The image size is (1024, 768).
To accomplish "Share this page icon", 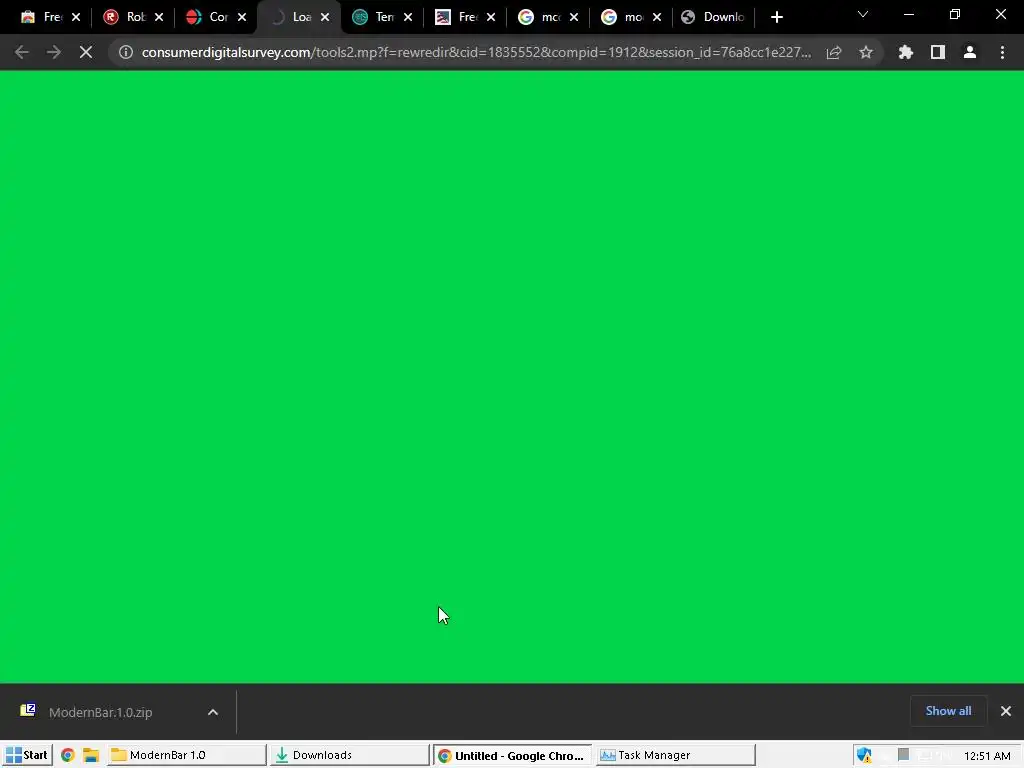I will [834, 52].
